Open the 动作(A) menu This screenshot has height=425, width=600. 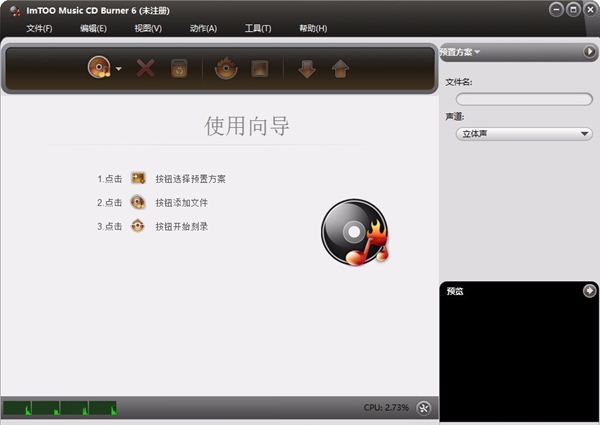tap(203, 28)
